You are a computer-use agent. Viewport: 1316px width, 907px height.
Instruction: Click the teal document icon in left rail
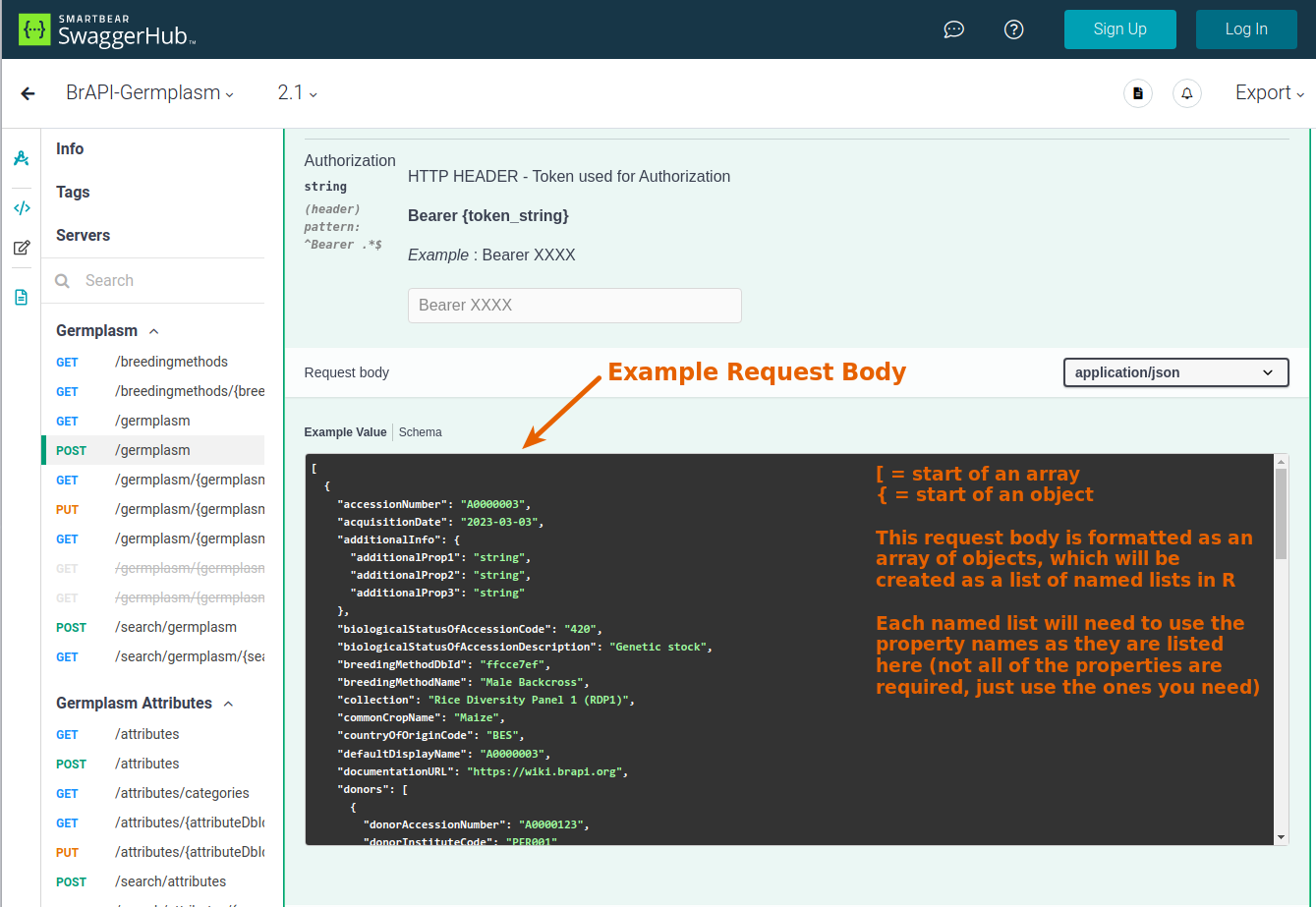[x=21, y=297]
